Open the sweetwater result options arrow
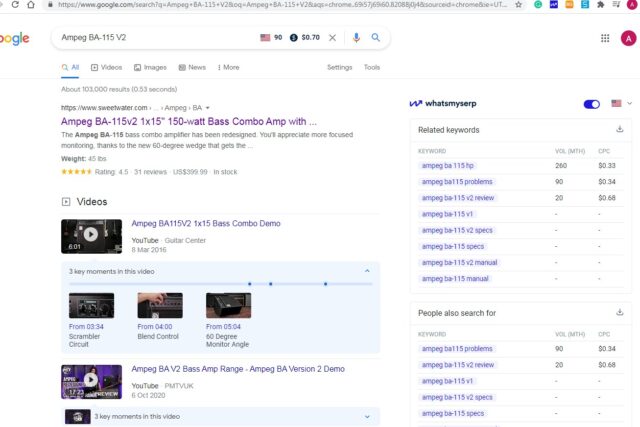The height and width of the screenshot is (427, 640). click(207, 108)
